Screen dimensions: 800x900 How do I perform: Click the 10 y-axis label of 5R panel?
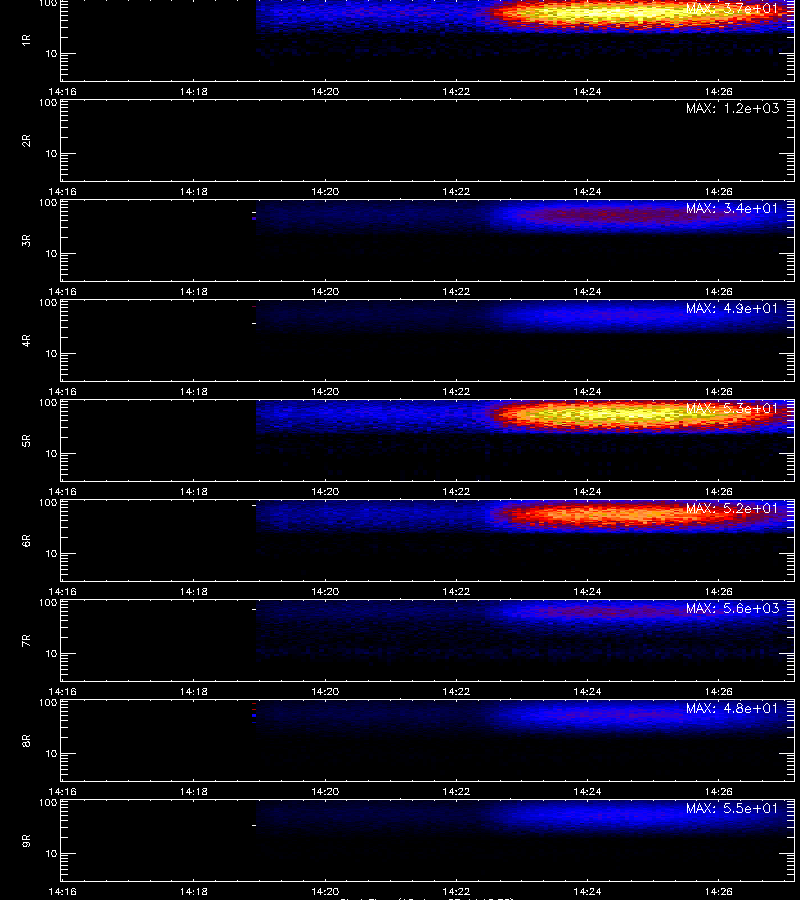52,453
